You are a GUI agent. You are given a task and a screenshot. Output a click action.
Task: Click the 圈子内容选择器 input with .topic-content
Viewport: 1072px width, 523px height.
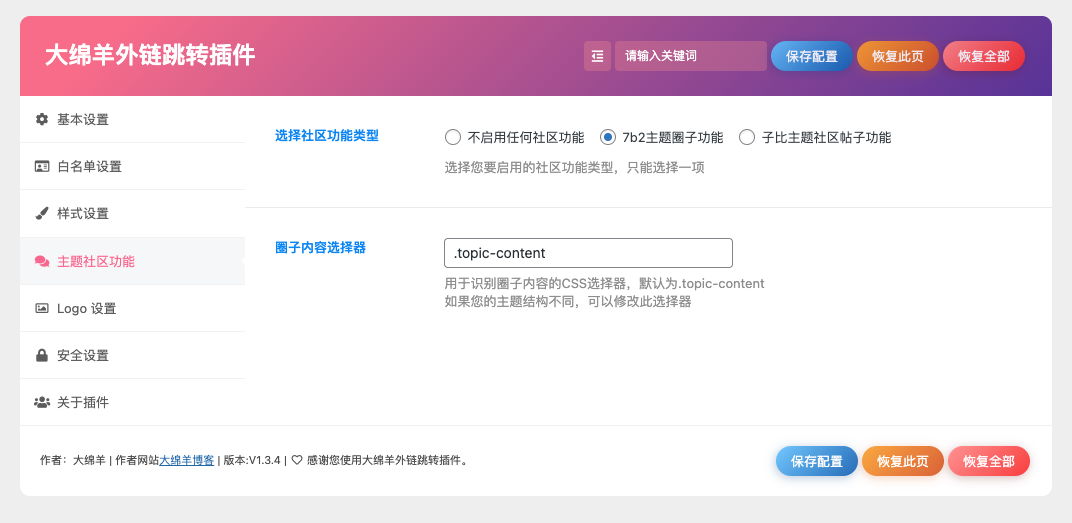click(x=588, y=253)
